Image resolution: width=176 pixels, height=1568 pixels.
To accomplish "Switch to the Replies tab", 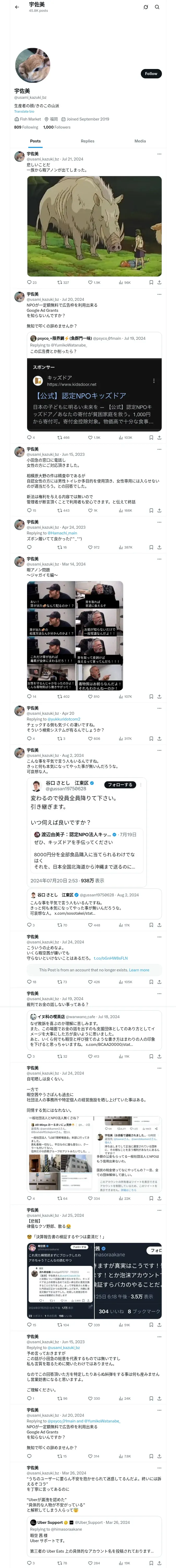I will click(87, 141).
